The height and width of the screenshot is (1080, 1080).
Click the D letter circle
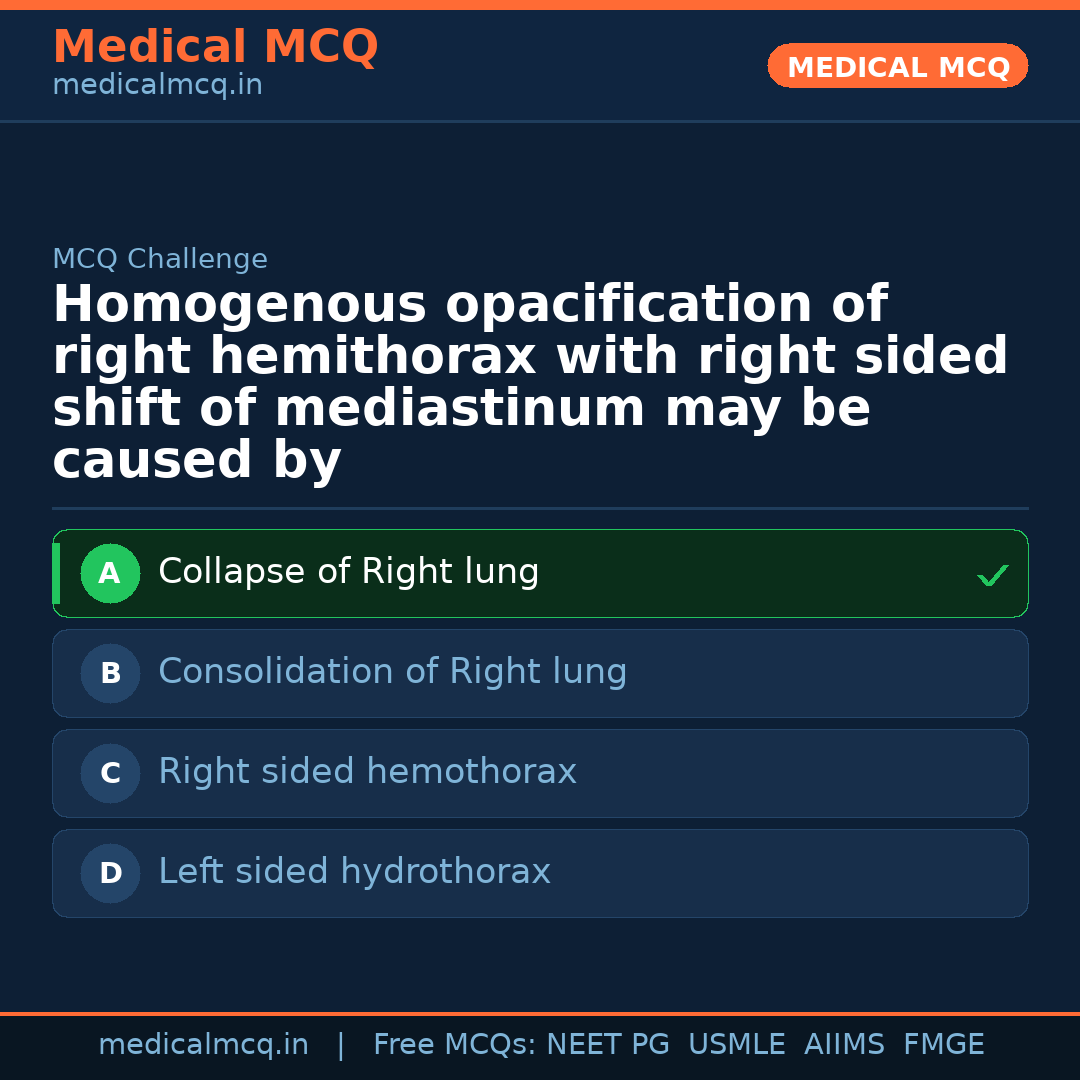(110, 874)
